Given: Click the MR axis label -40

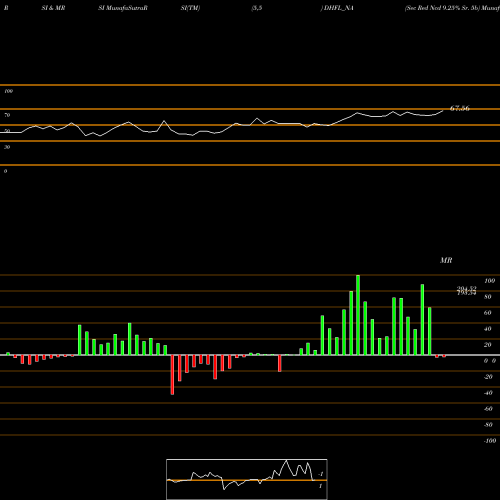Looking at the screenshot, I should [x=488, y=393].
